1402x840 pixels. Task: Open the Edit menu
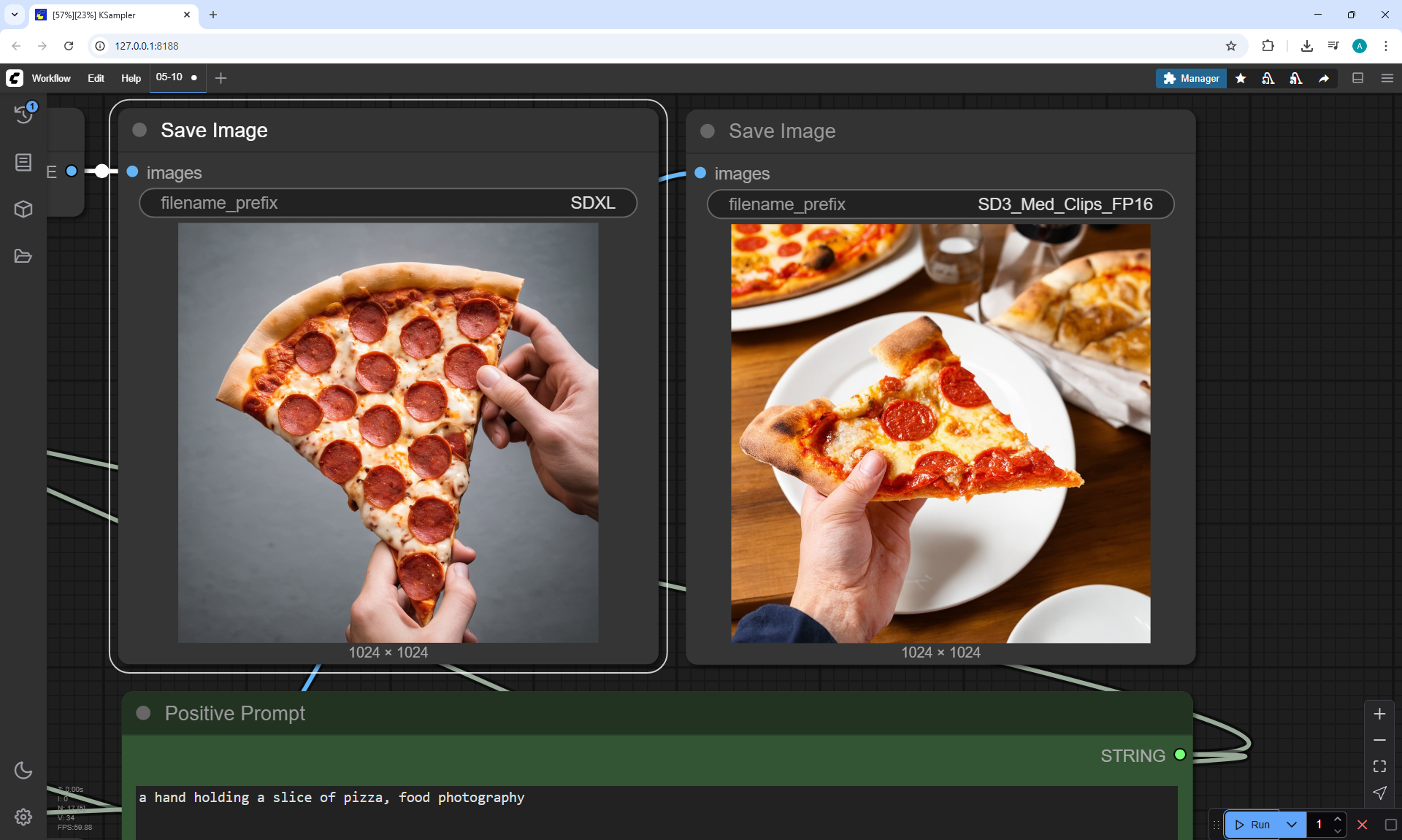point(96,78)
